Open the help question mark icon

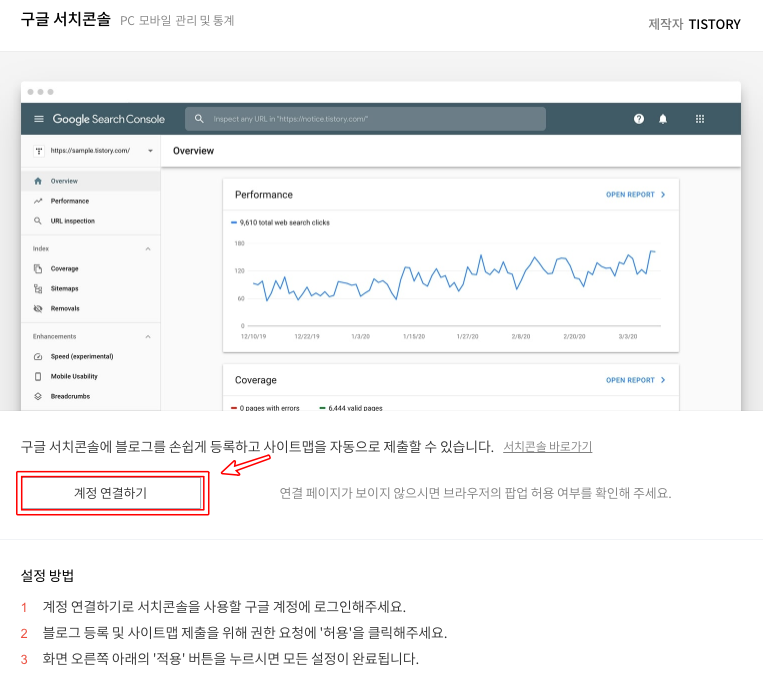(639, 119)
